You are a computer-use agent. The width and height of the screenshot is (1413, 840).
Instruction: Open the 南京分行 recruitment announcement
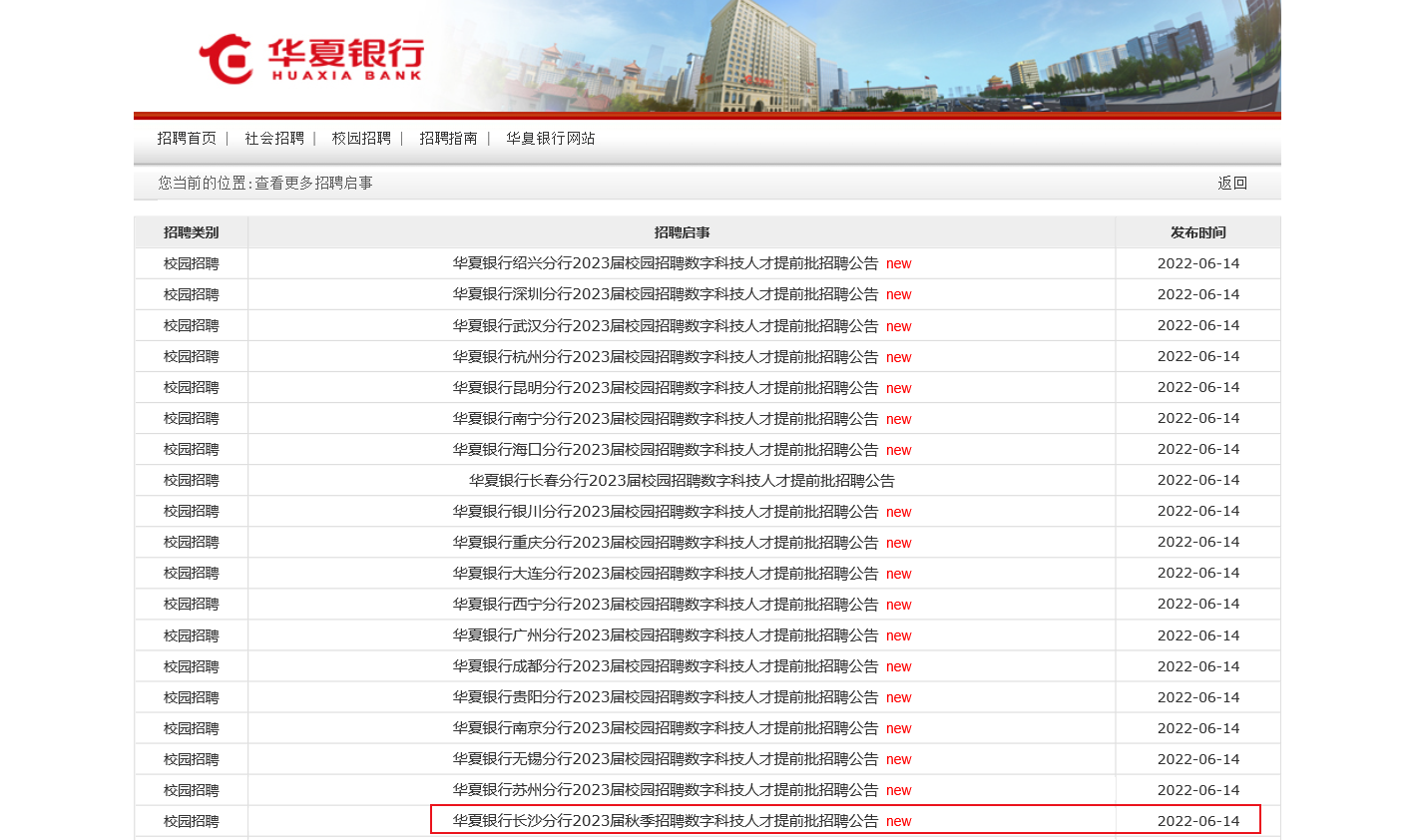point(666,728)
